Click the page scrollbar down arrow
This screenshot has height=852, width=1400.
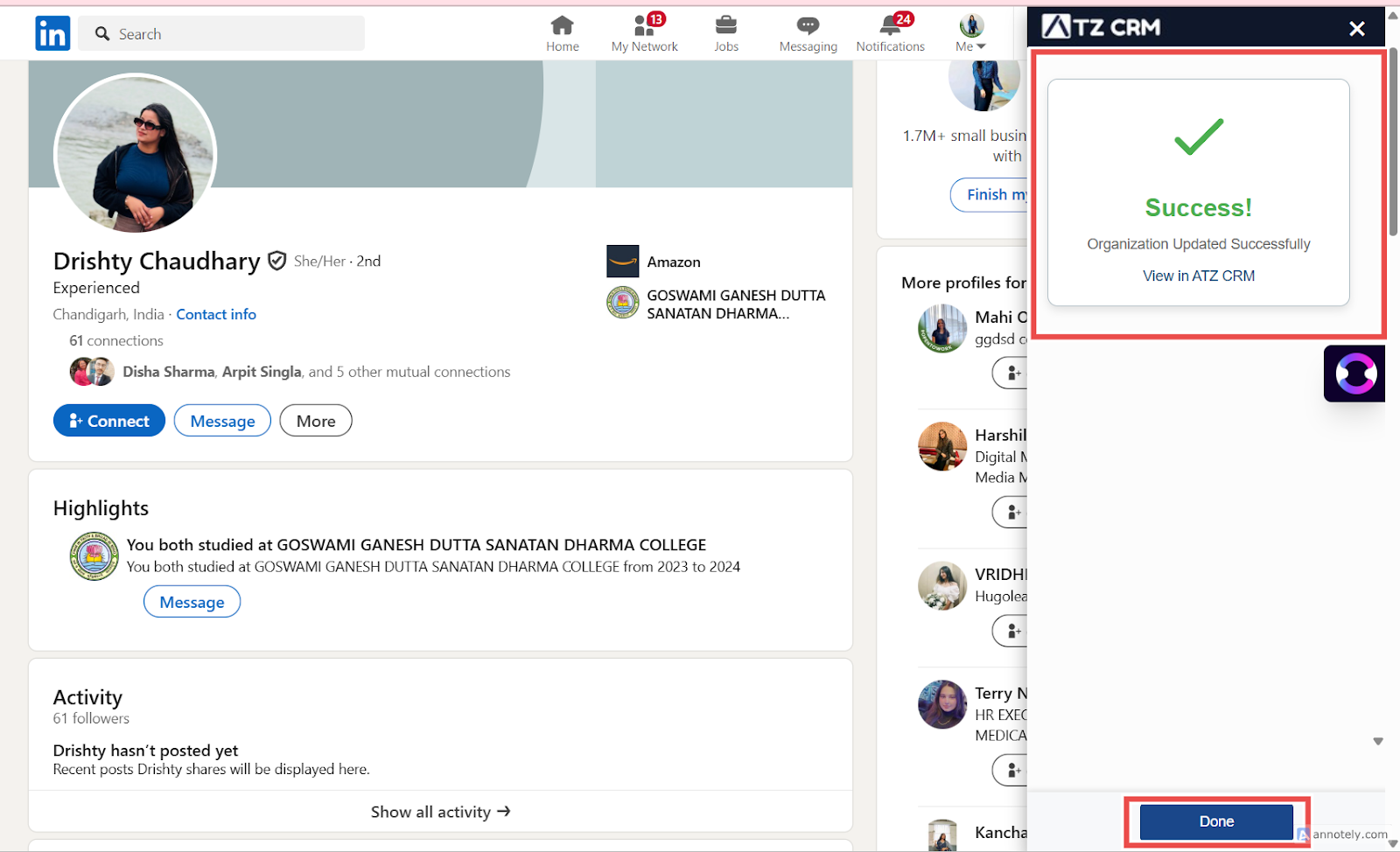click(1393, 844)
